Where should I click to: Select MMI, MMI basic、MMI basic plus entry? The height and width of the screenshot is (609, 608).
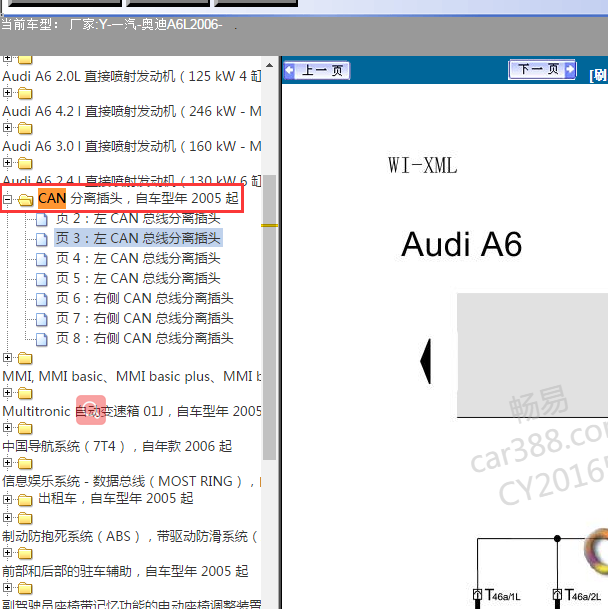coord(131,376)
